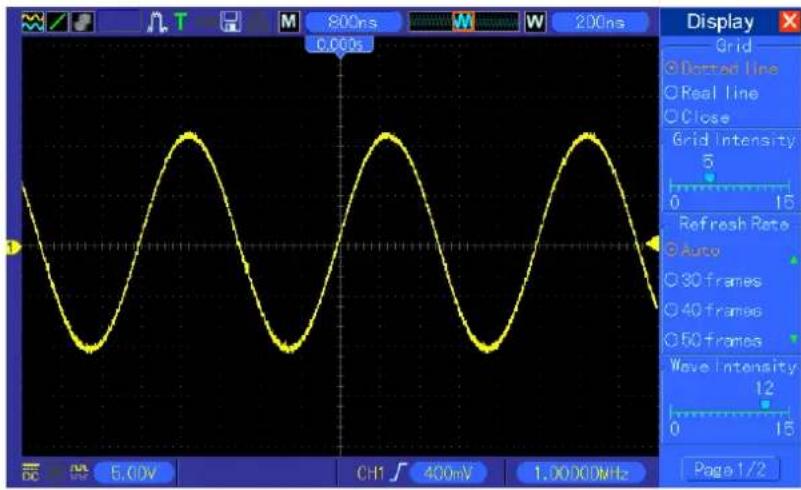801x490 pixels.
Task: Close the Display panel
Action: point(790,22)
